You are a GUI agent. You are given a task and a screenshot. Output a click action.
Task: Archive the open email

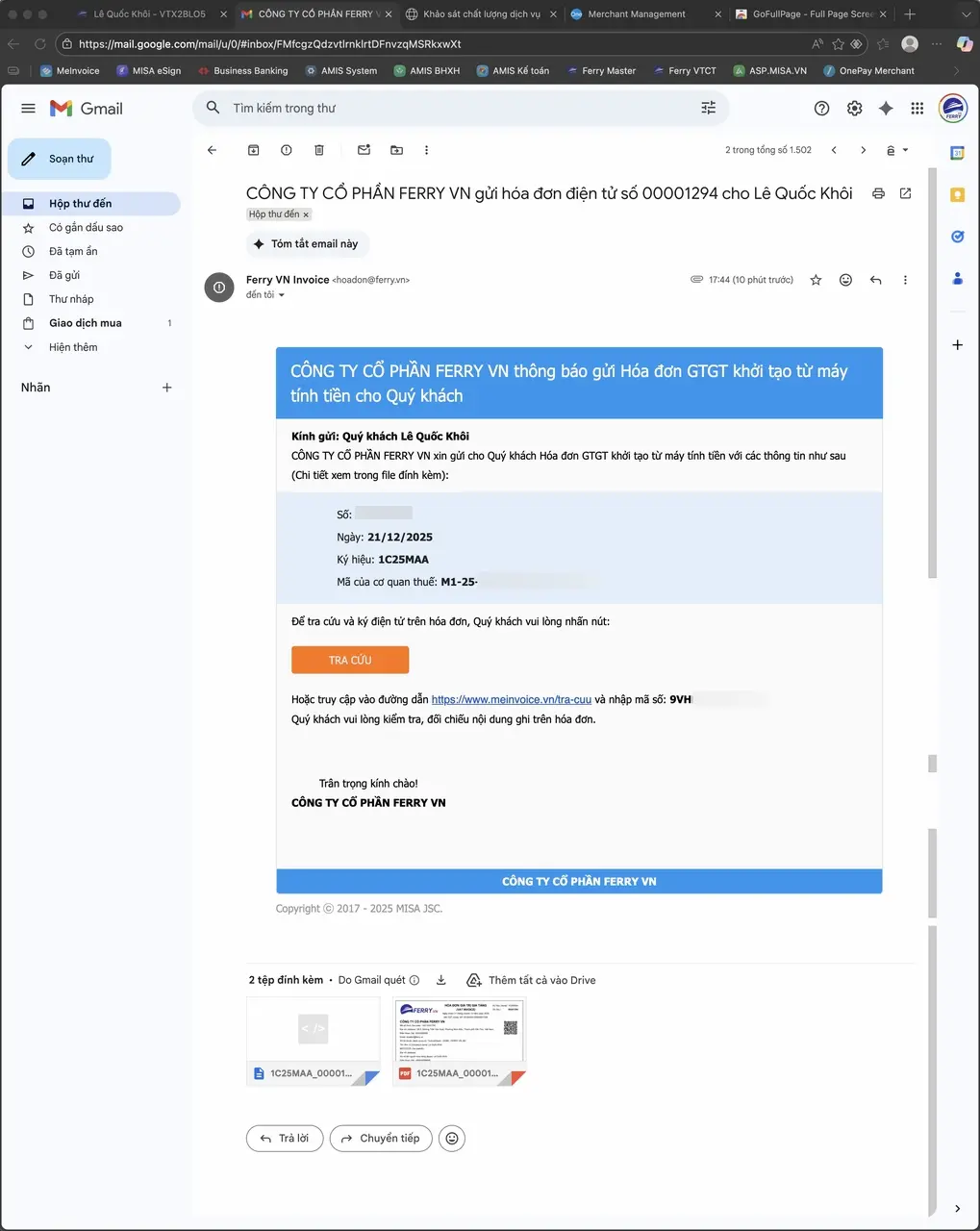[253, 150]
